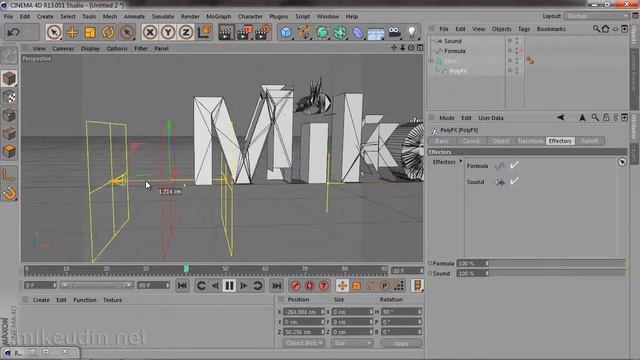The image size is (640, 360).
Task: Click the Undo arrow icon
Action: 13,32
